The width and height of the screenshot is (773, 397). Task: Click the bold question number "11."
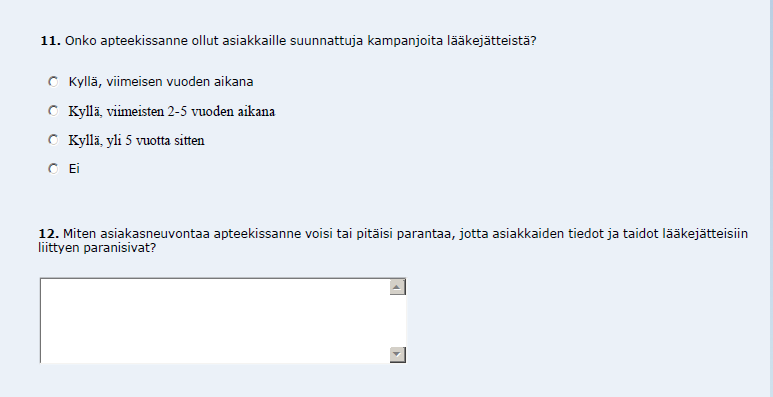pos(50,41)
